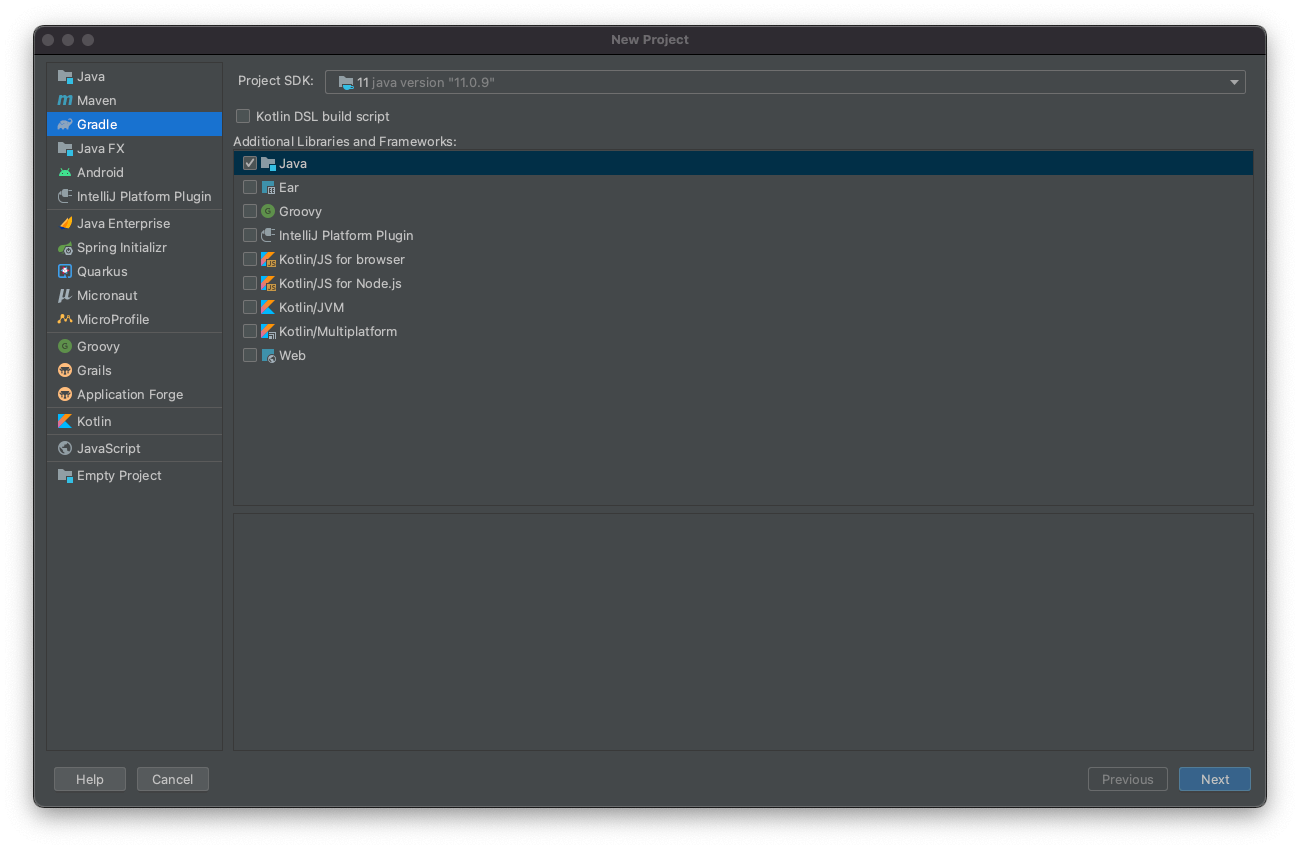Click the Help button
Image resolution: width=1300 pixels, height=849 pixels.
pyautogui.click(x=90, y=779)
